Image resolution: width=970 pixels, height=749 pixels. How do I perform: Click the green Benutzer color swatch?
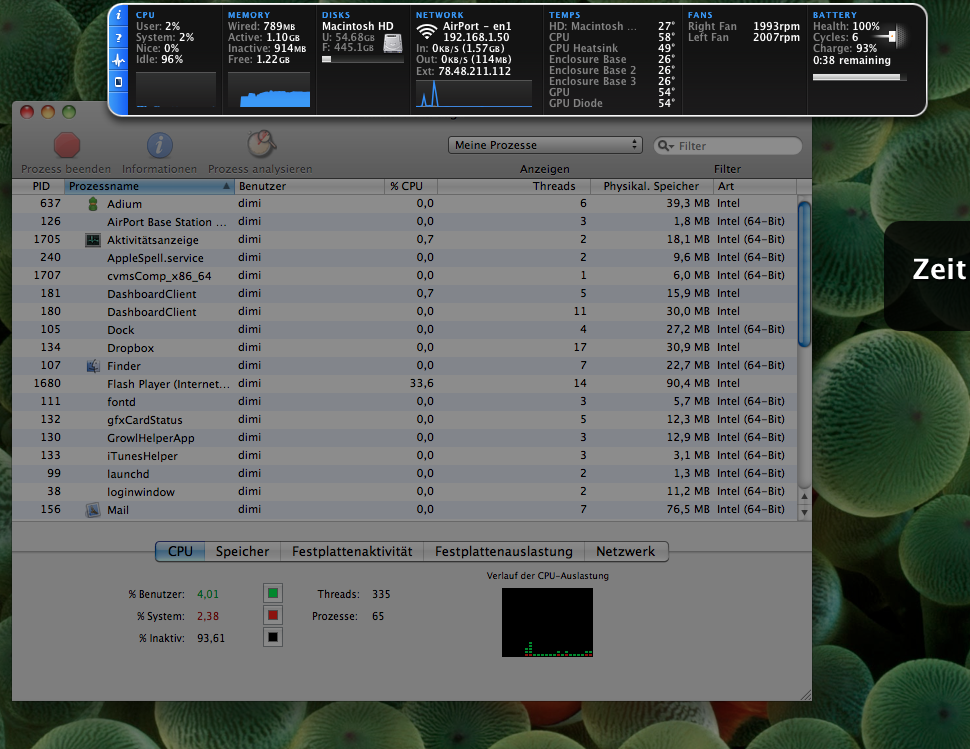pyautogui.click(x=273, y=594)
